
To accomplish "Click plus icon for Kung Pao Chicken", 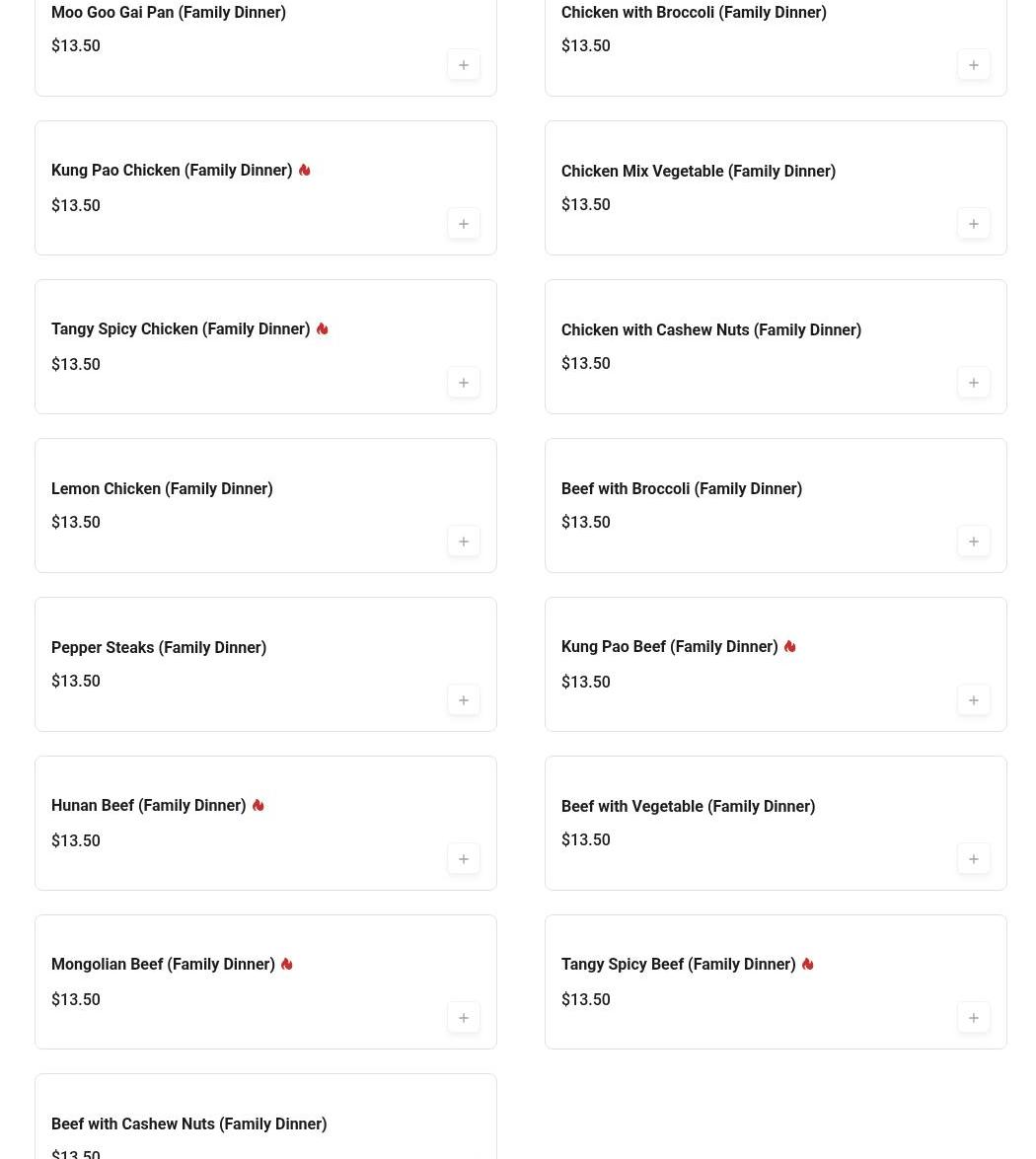I will [x=464, y=224].
